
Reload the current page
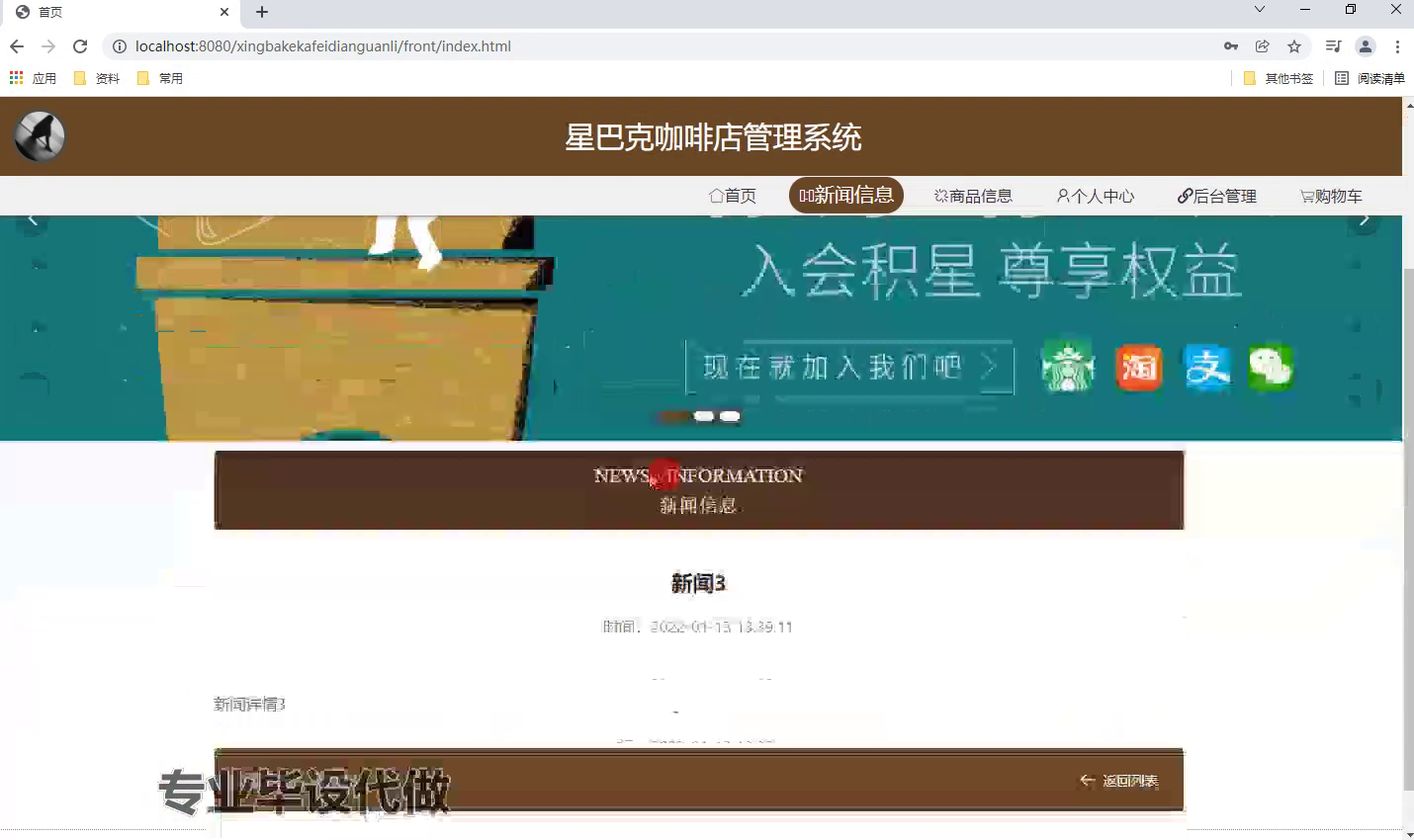(80, 46)
